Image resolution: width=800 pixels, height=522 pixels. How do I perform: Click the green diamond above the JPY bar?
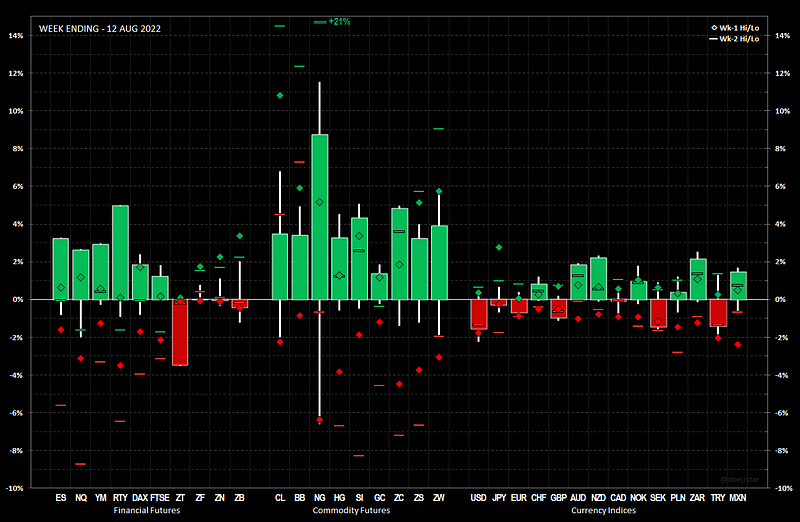498,247
